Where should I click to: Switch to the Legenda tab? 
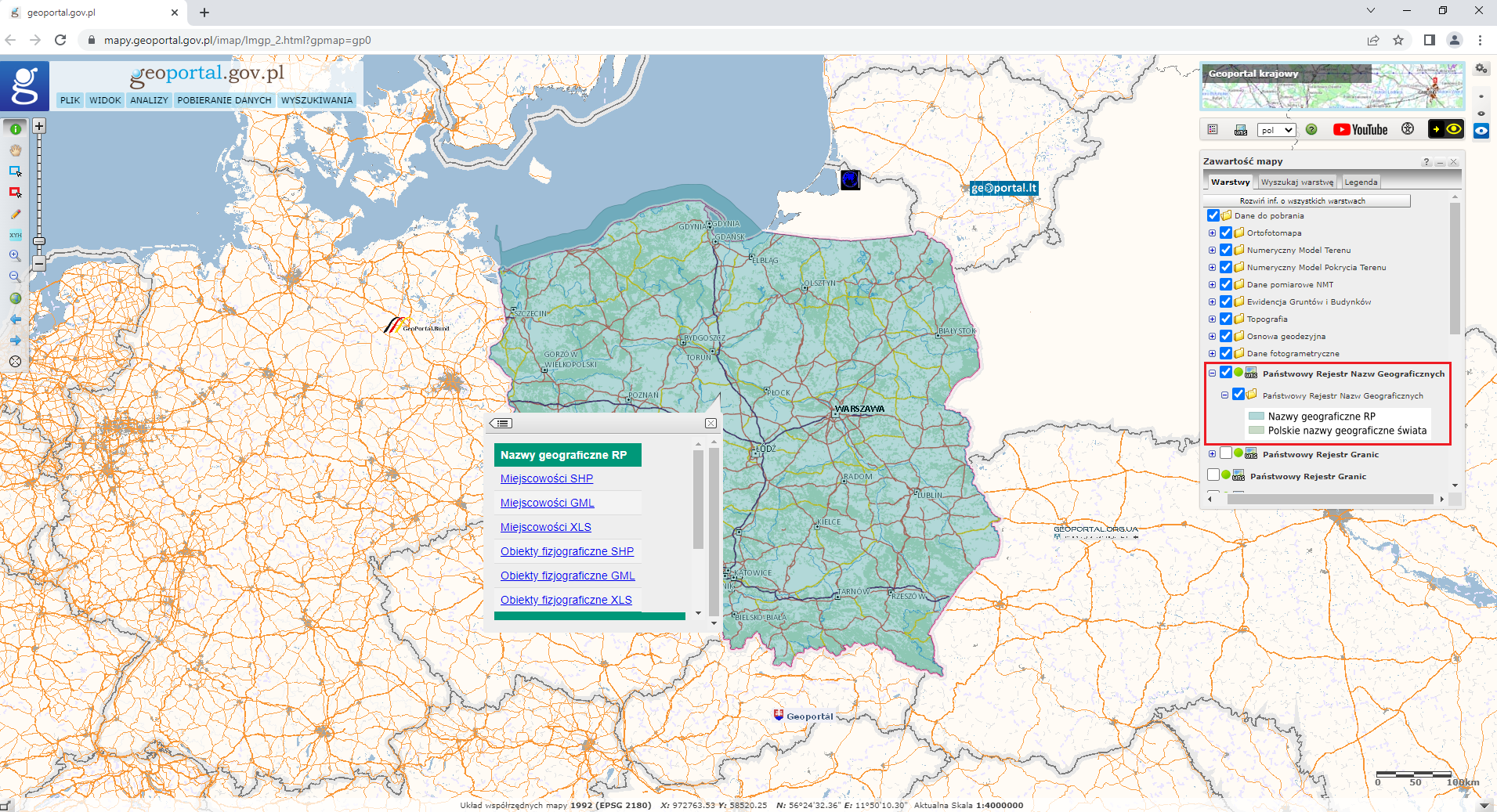click(1361, 182)
